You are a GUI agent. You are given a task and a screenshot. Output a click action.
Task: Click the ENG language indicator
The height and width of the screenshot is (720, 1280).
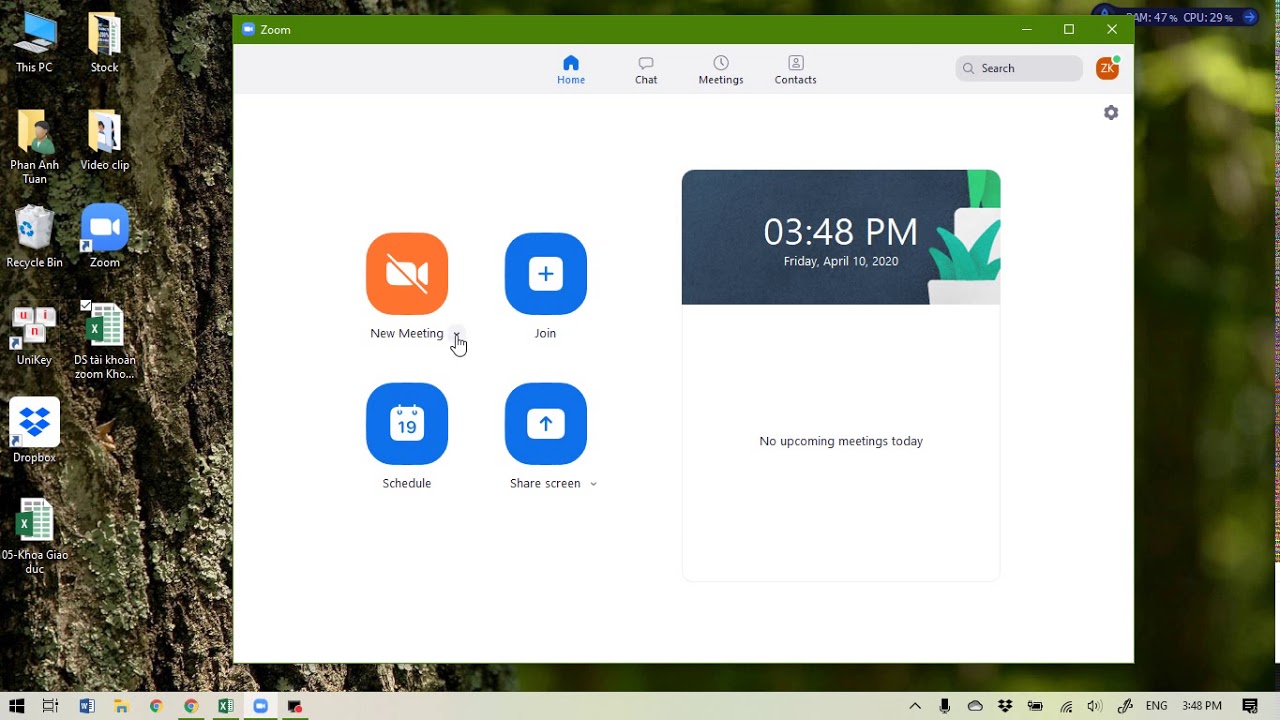[x=1157, y=706]
